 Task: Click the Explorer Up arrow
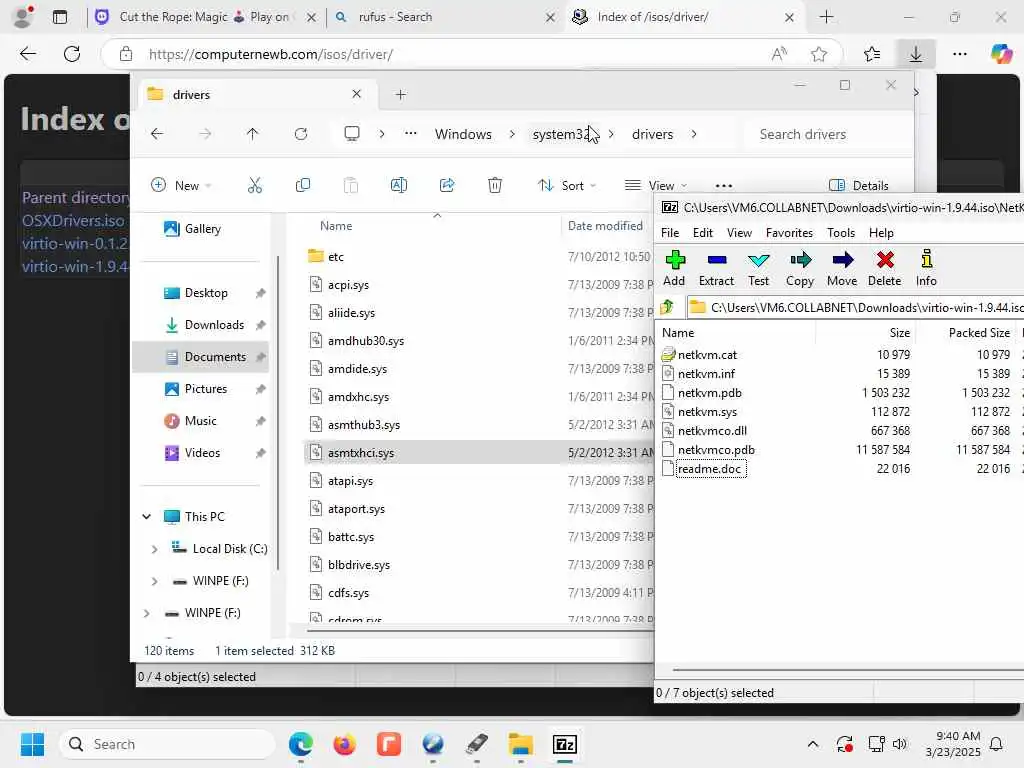(x=253, y=134)
